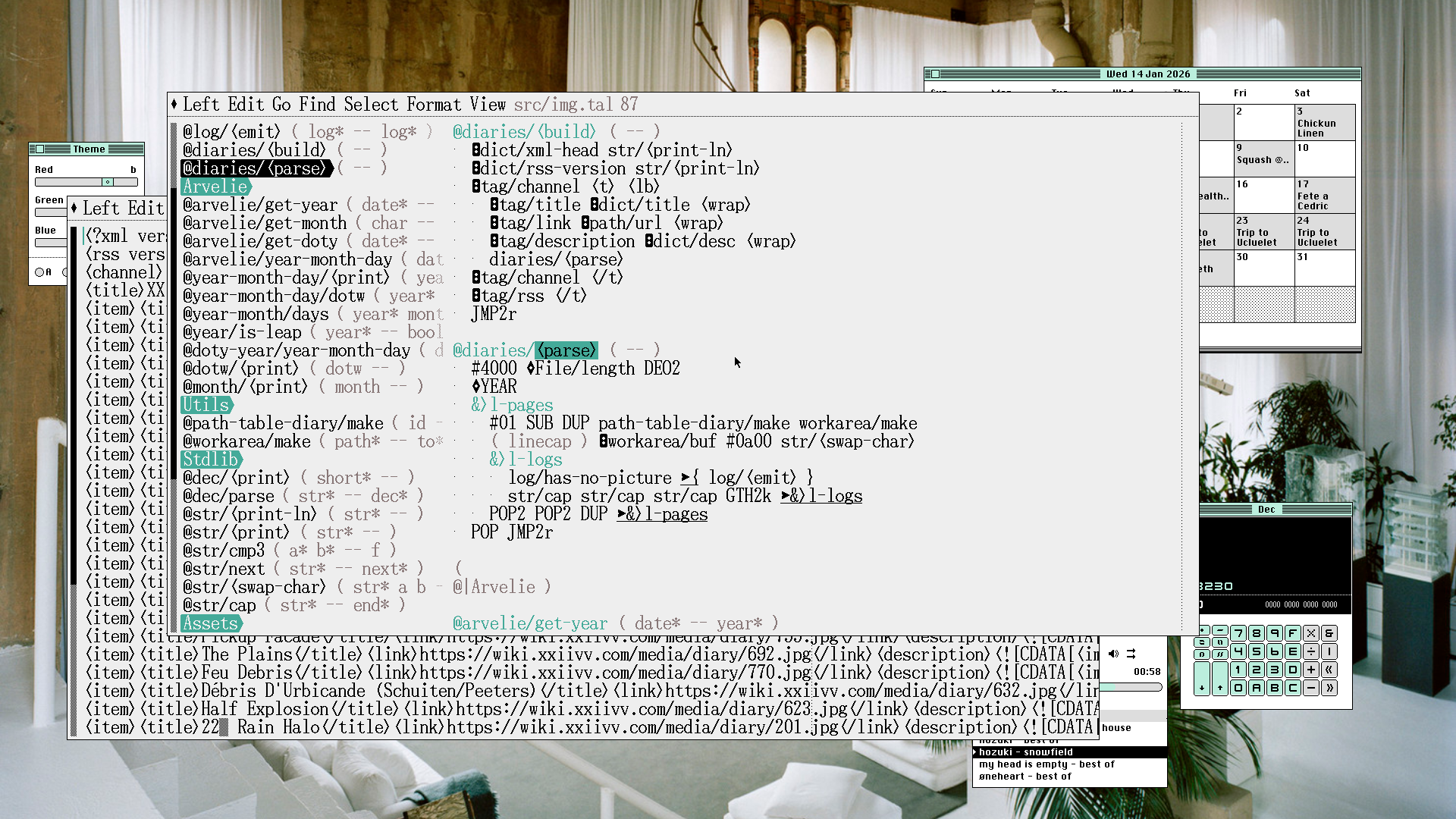Select radio button A in Theme window

tap(39, 272)
